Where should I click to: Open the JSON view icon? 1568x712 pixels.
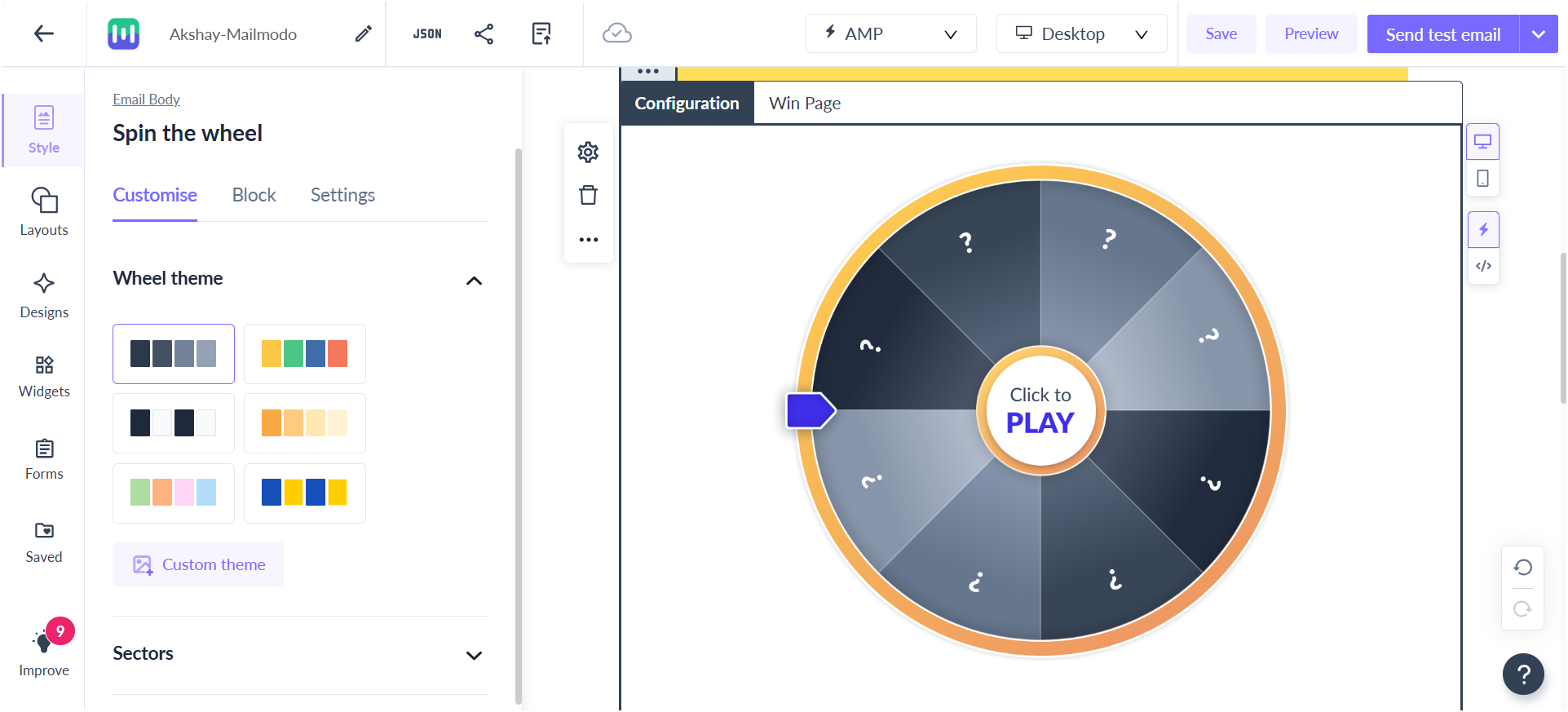pos(427,33)
